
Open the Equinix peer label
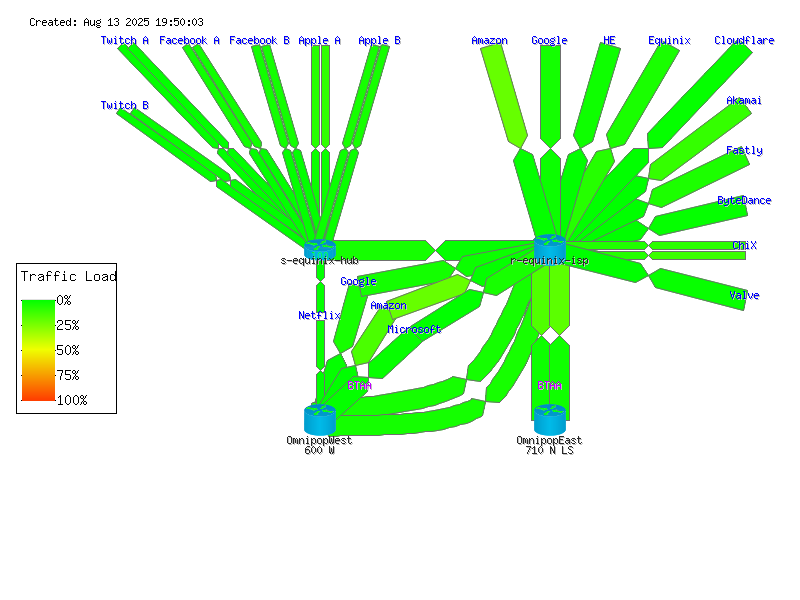point(669,40)
